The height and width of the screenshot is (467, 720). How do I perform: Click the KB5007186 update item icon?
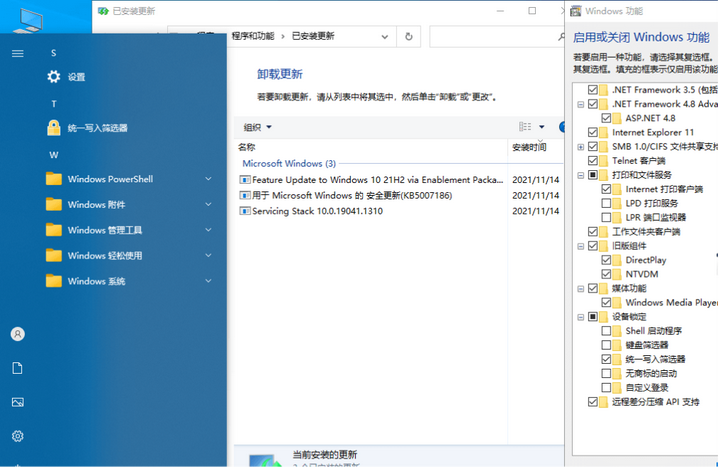tap(245, 196)
